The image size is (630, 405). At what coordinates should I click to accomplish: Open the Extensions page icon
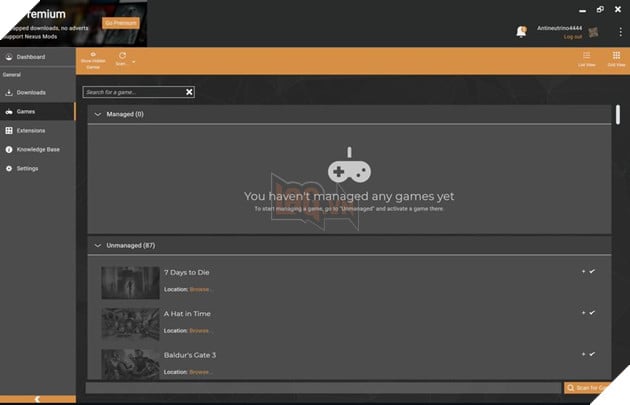click(9, 131)
